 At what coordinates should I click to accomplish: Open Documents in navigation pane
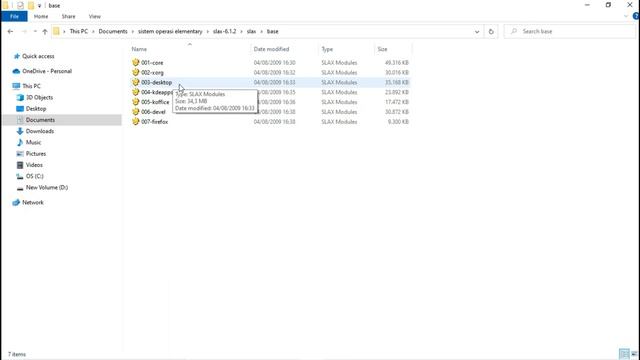pyautogui.click(x=40, y=120)
